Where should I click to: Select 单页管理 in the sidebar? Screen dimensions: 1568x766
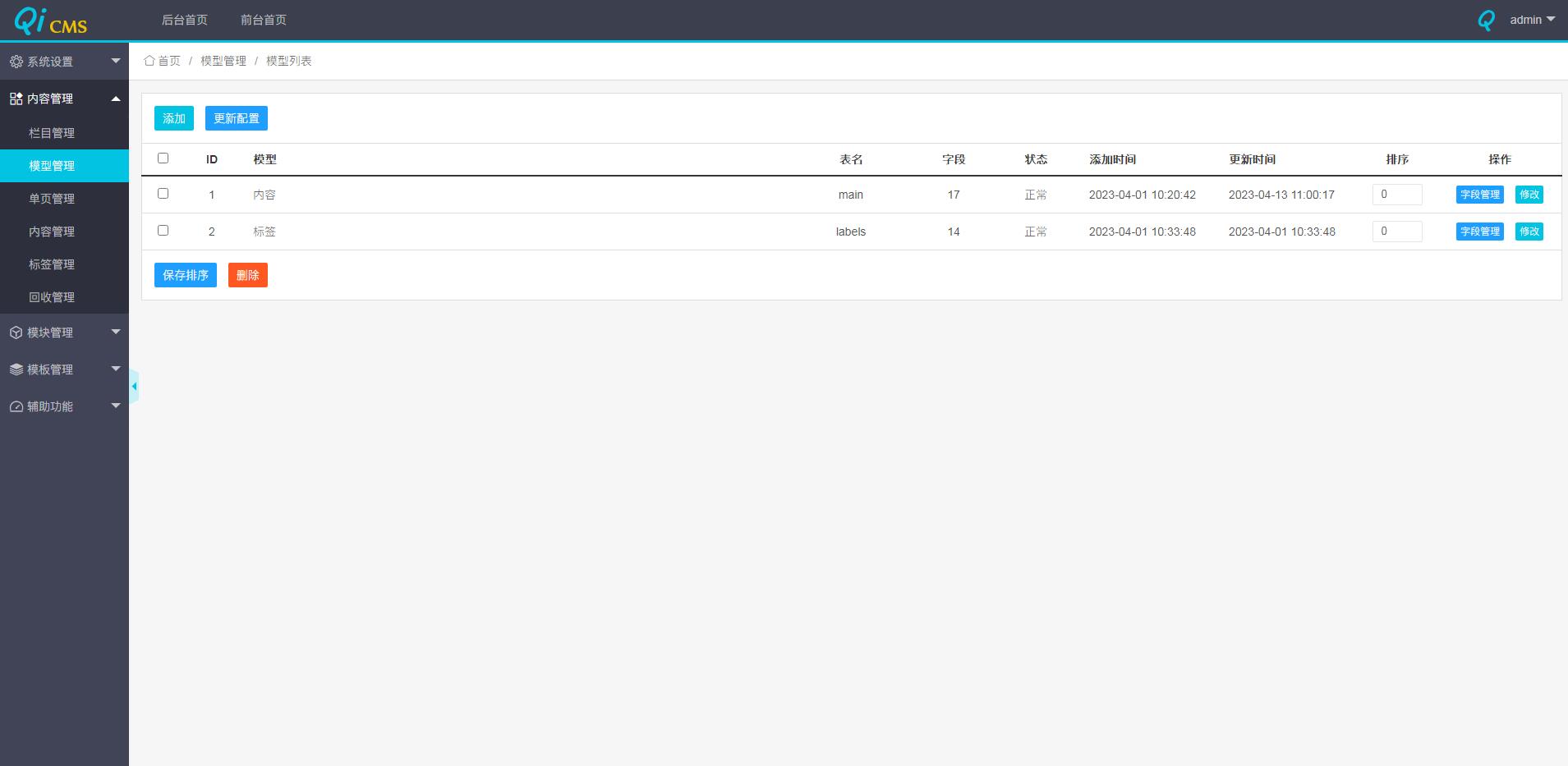(64, 199)
